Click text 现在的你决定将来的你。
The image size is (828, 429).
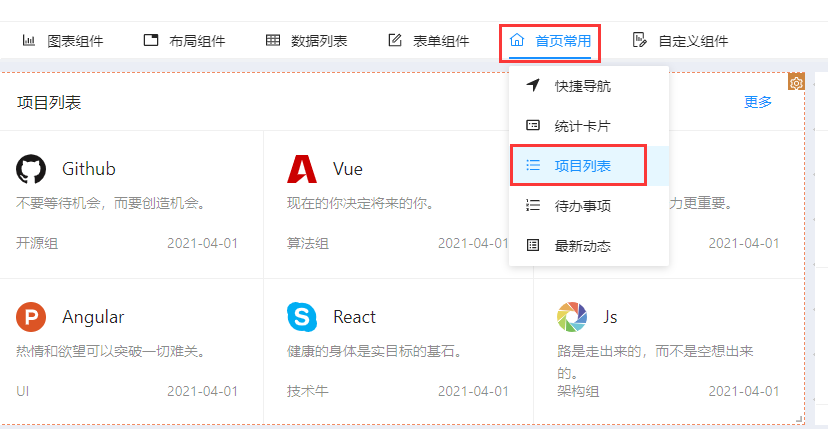click(x=360, y=203)
